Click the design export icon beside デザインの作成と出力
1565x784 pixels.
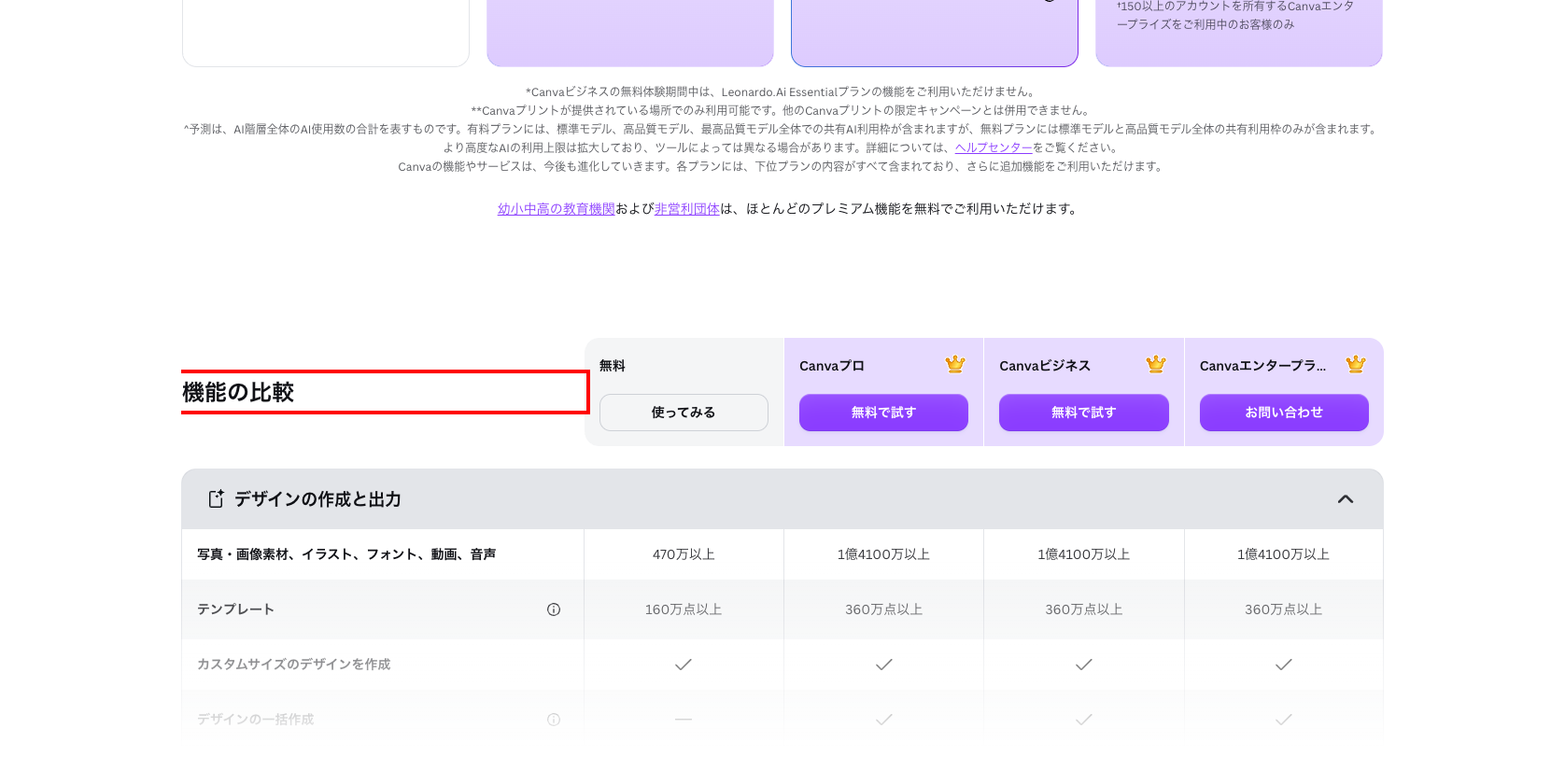click(x=216, y=499)
